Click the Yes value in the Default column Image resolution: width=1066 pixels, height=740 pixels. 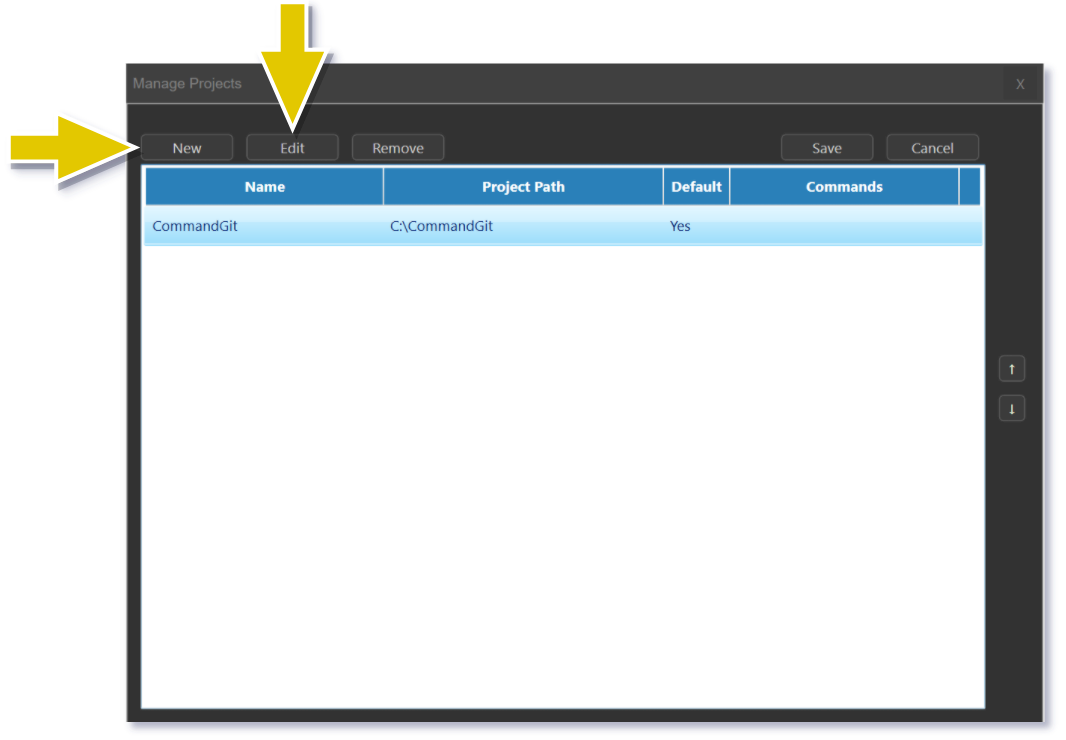coord(680,226)
